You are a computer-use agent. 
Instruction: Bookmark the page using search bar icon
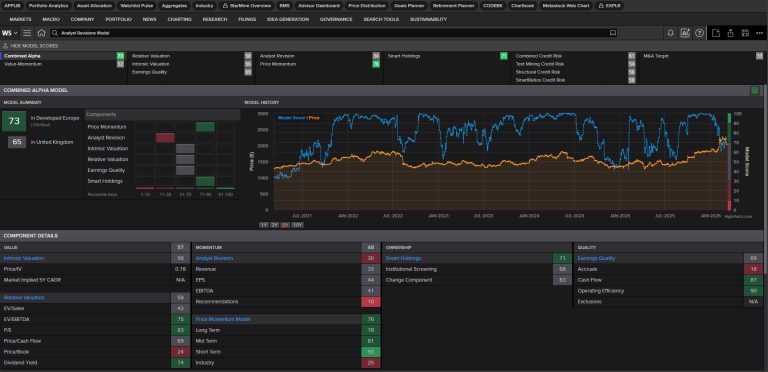pos(613,33)
